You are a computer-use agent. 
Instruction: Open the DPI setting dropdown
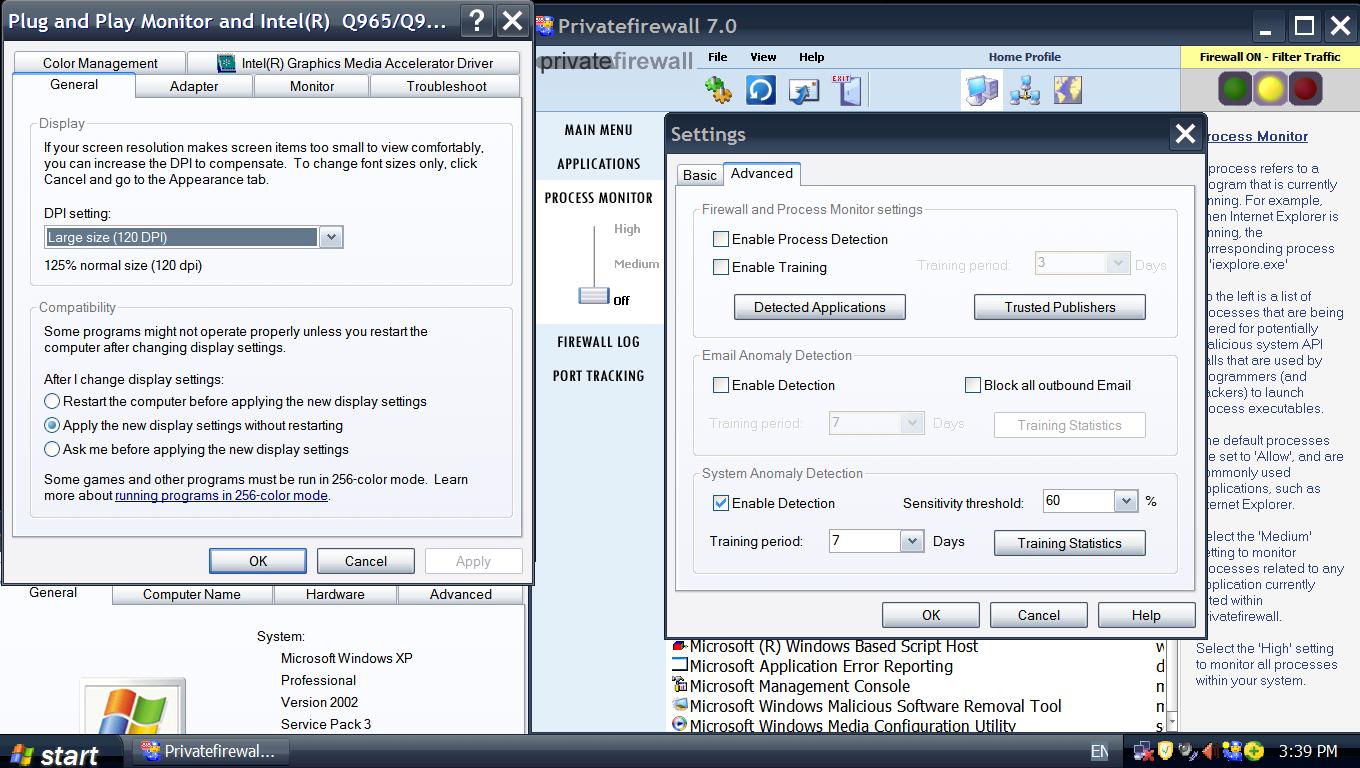point(330,237)
